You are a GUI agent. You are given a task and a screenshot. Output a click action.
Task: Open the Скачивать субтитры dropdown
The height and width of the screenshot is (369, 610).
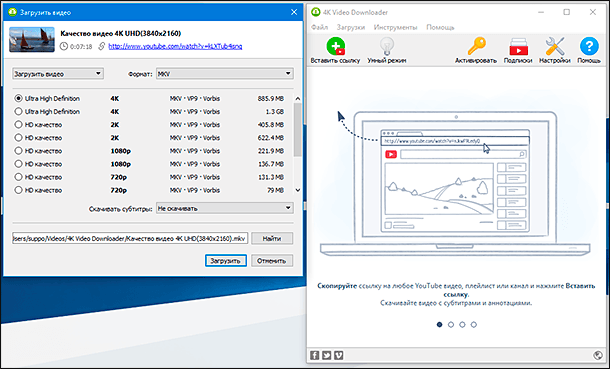click(x=225, y=208)
